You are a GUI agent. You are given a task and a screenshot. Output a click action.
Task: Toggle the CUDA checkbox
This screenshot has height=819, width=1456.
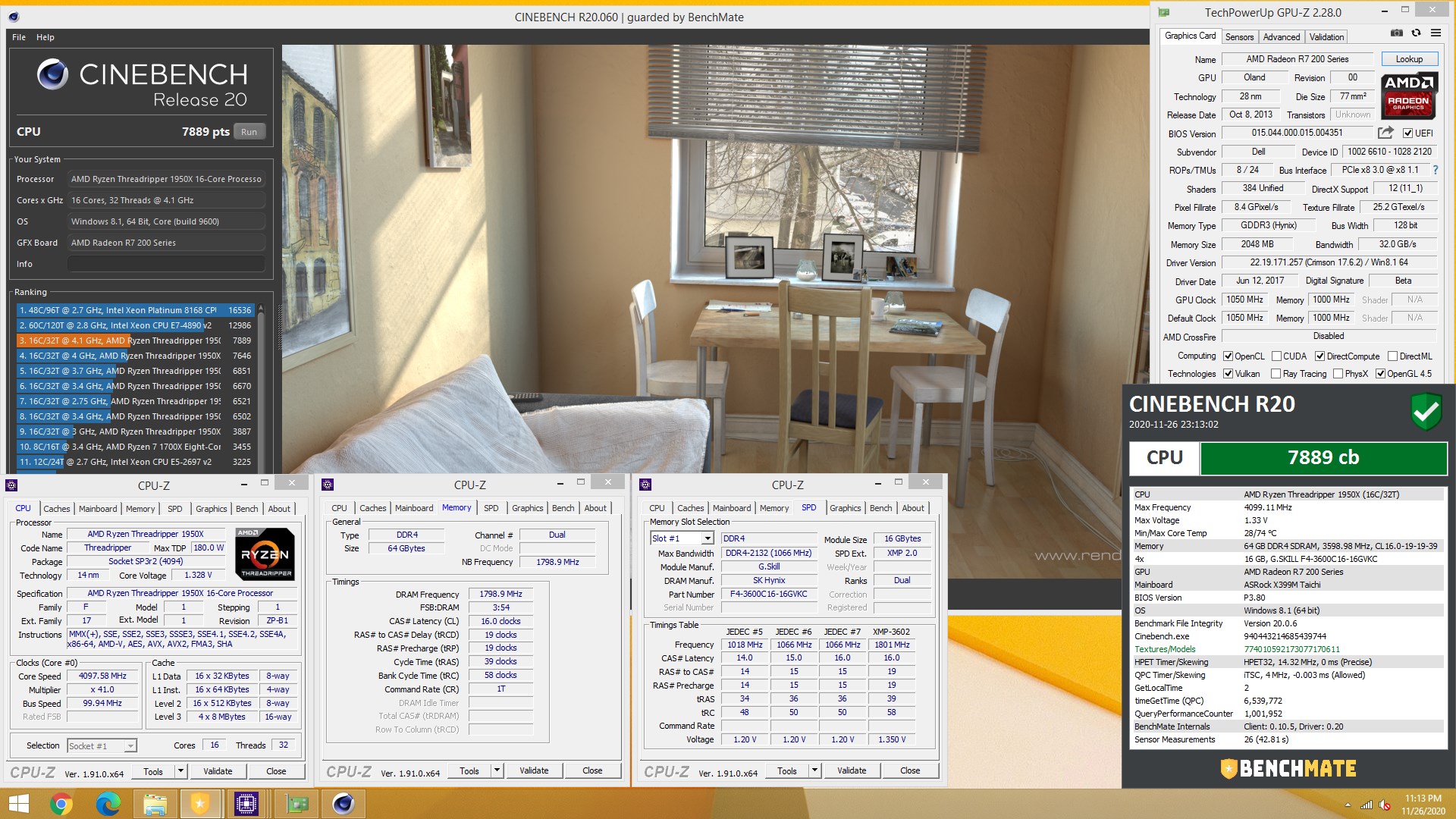1276,356
